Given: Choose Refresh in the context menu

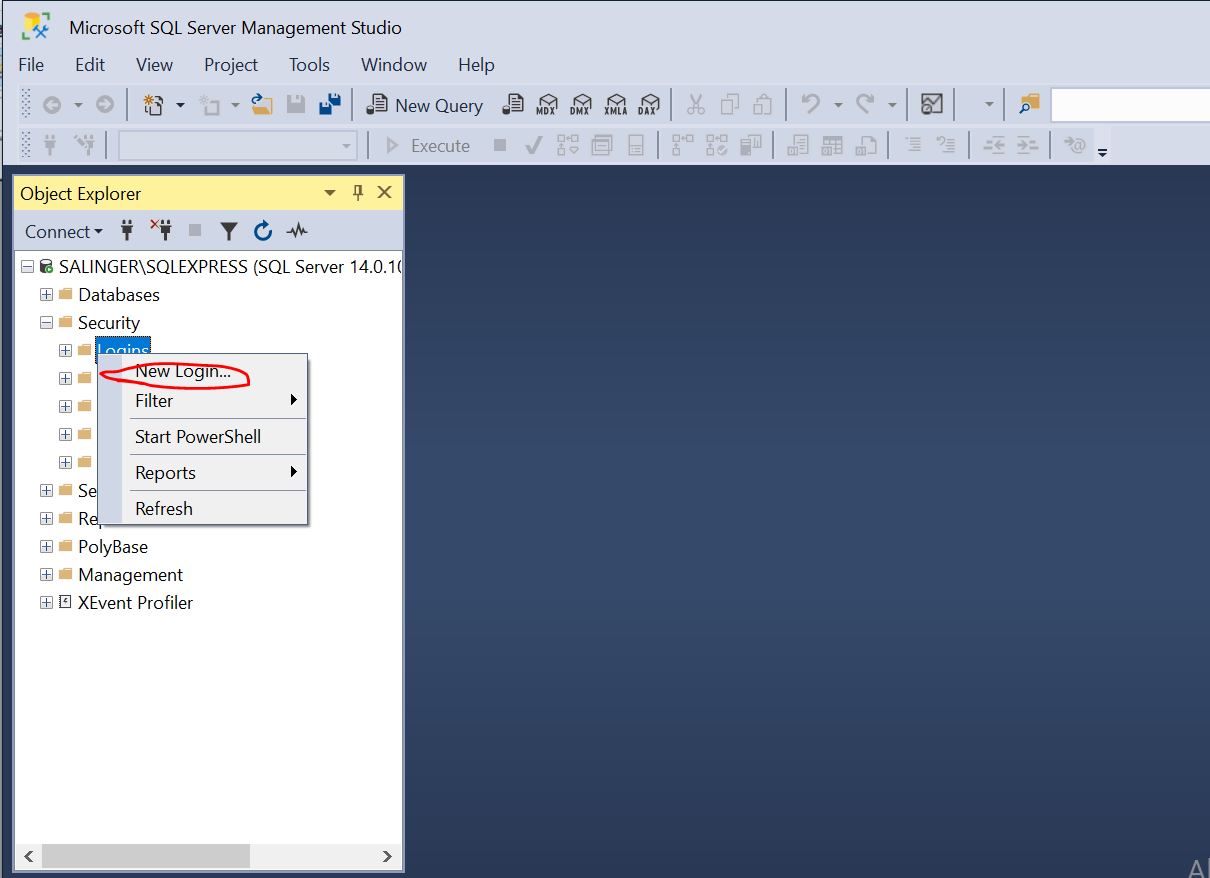Looking at the screenshot, I should pos(202,508).
